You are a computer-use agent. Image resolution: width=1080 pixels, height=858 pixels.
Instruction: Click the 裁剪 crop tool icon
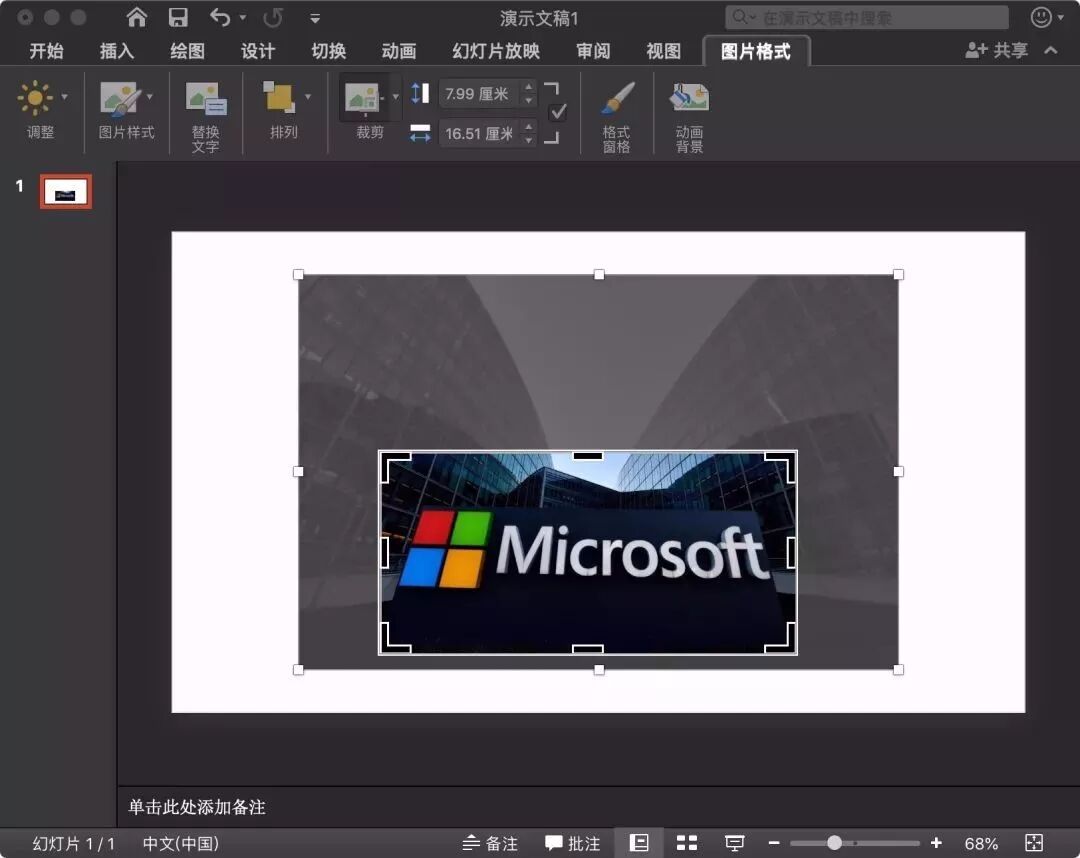[362, 98]
